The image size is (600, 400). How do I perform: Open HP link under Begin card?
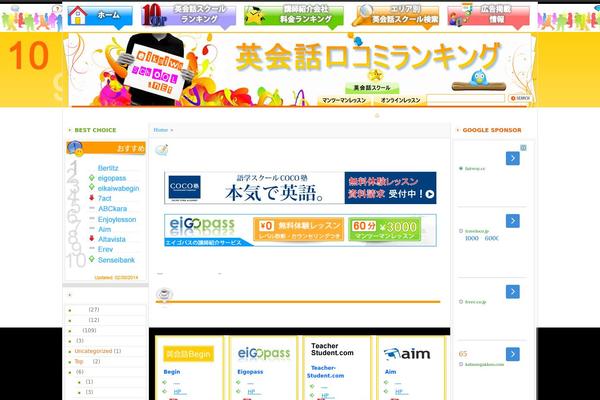178,392
